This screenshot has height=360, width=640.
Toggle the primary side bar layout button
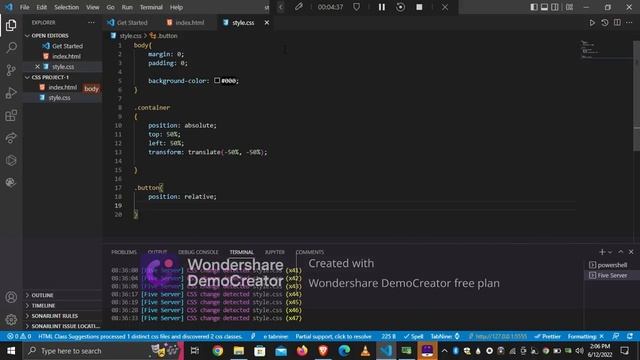(534, 7)
